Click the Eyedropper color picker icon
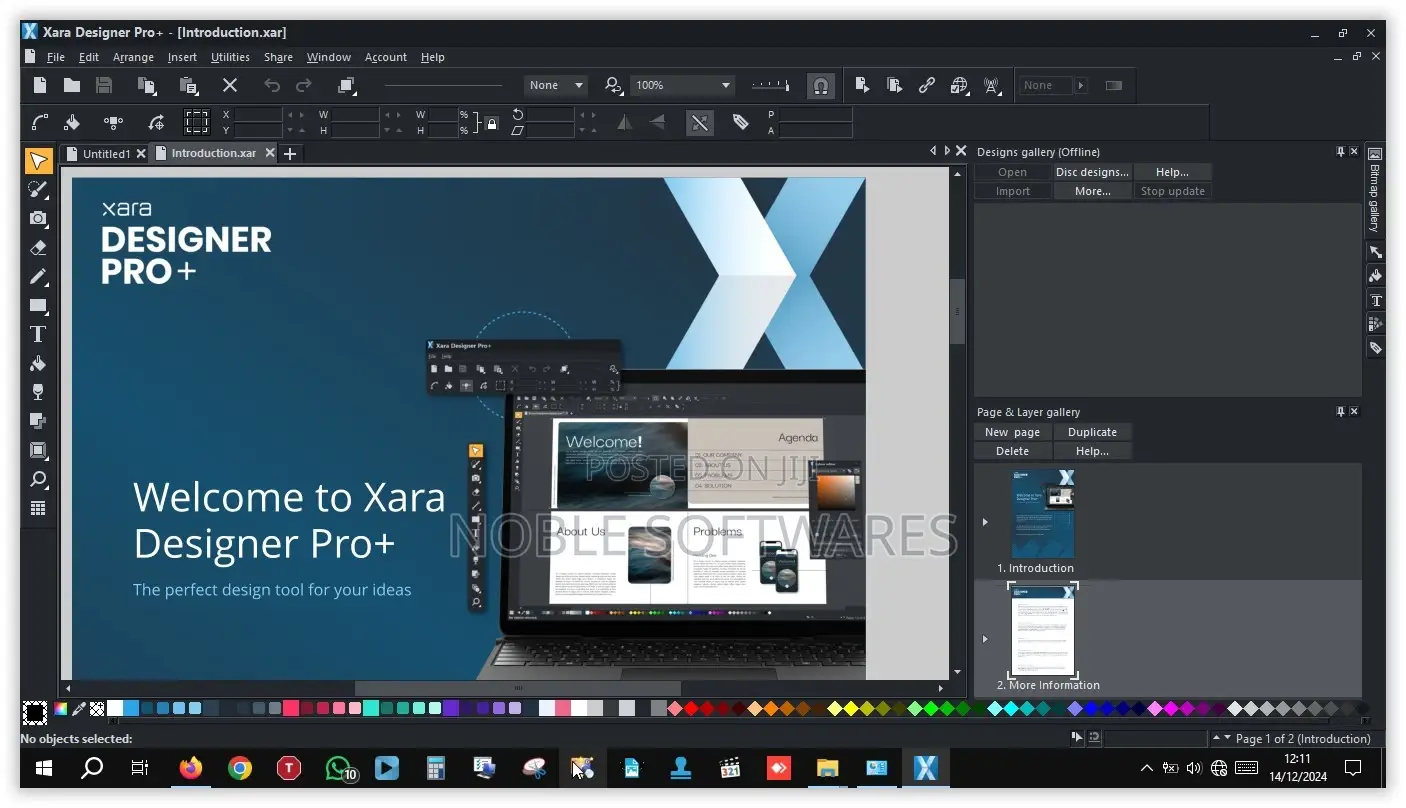Screen dimensions: 1406x808 click(79, 709)
